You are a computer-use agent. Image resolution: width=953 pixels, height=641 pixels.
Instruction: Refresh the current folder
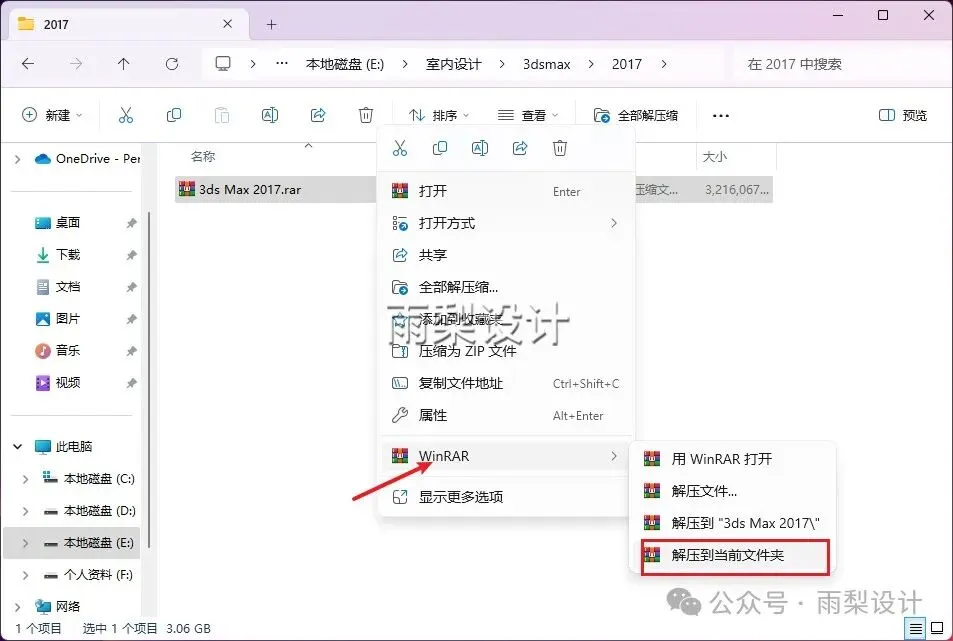172,64
